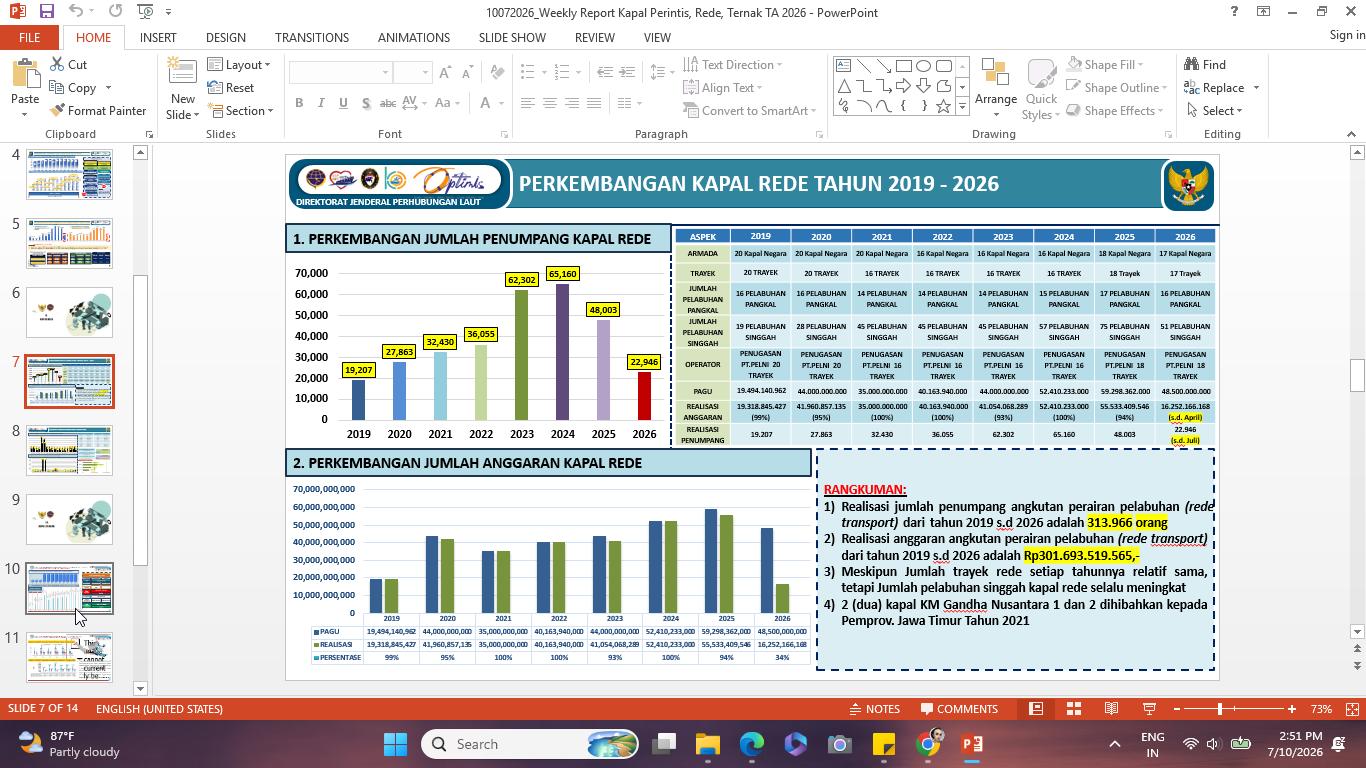
Task: Open PowerPoint Help
Action: 1234,12
